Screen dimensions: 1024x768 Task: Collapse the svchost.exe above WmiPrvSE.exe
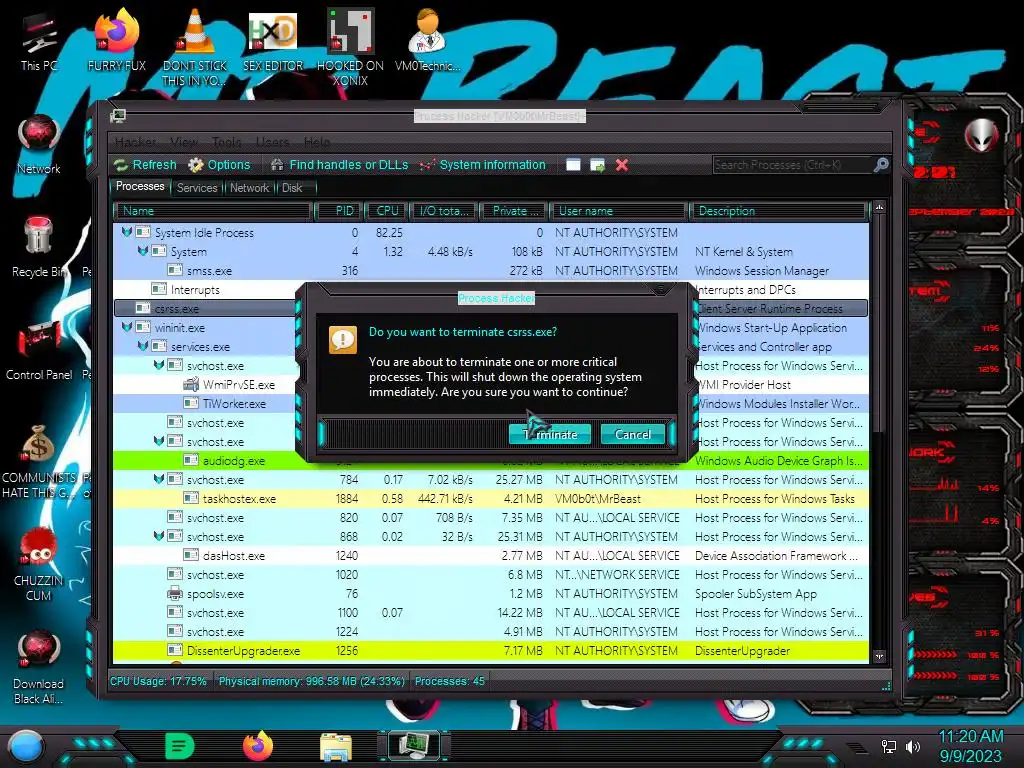click(x=158, y=364)
